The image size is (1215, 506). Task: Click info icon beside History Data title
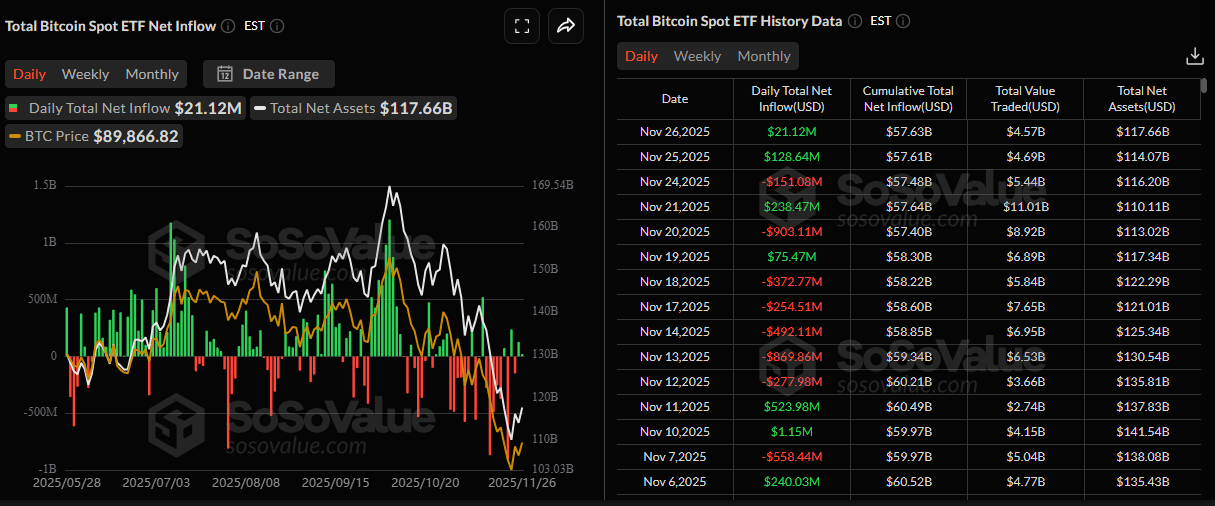[x=854, y=21]
